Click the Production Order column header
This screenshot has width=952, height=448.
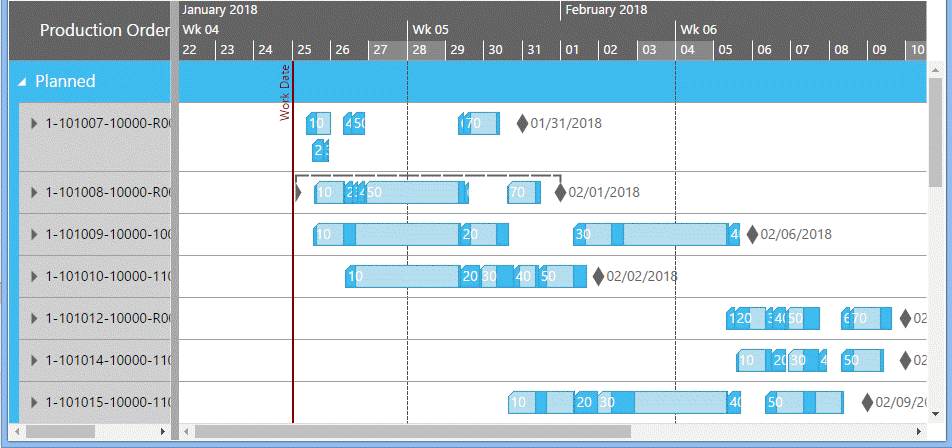[x=104, y=30]
